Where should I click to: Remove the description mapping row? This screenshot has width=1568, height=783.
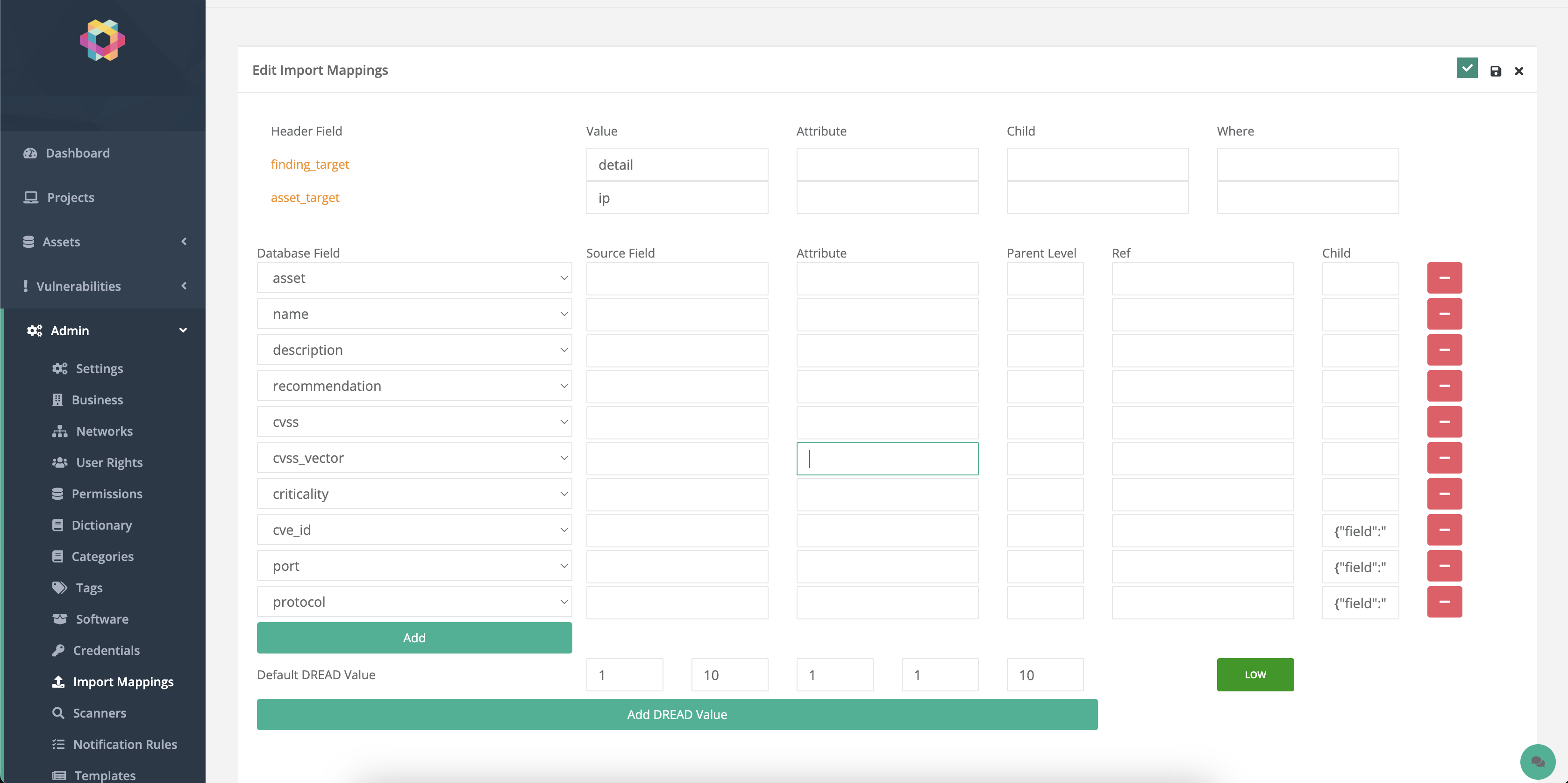click(1445, 350)
